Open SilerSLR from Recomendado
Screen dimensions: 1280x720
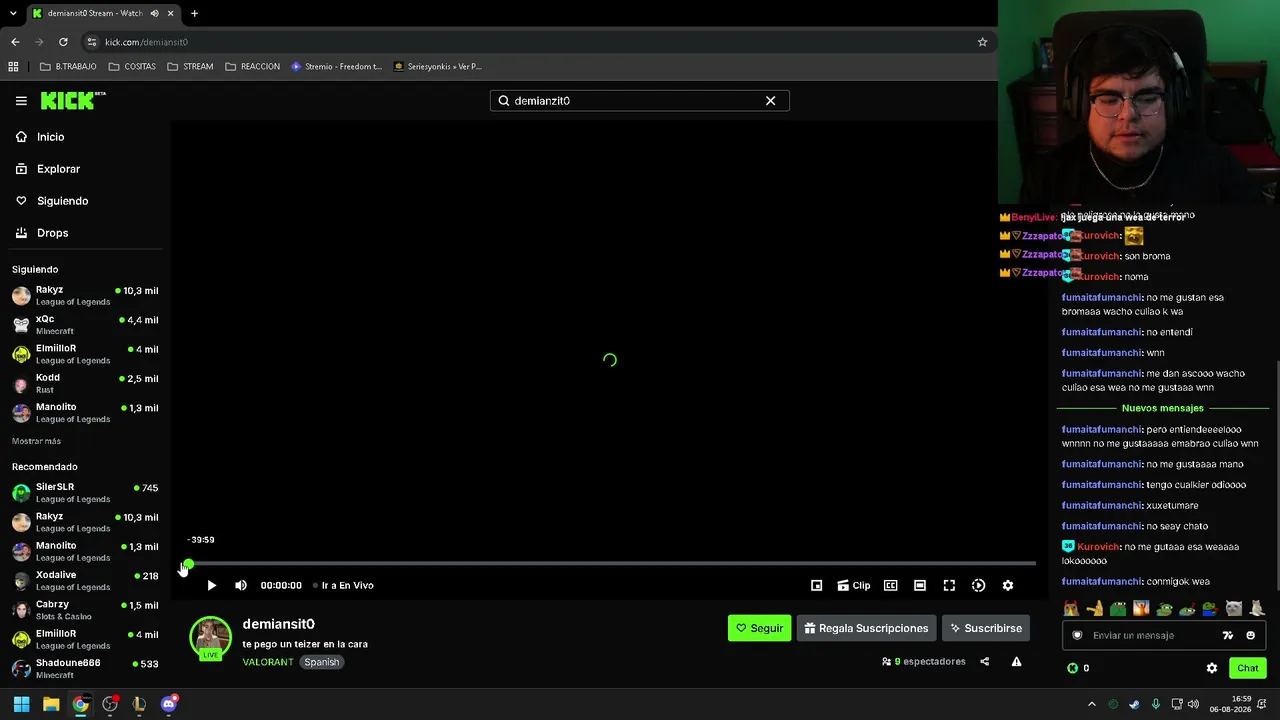pos(85,492)
